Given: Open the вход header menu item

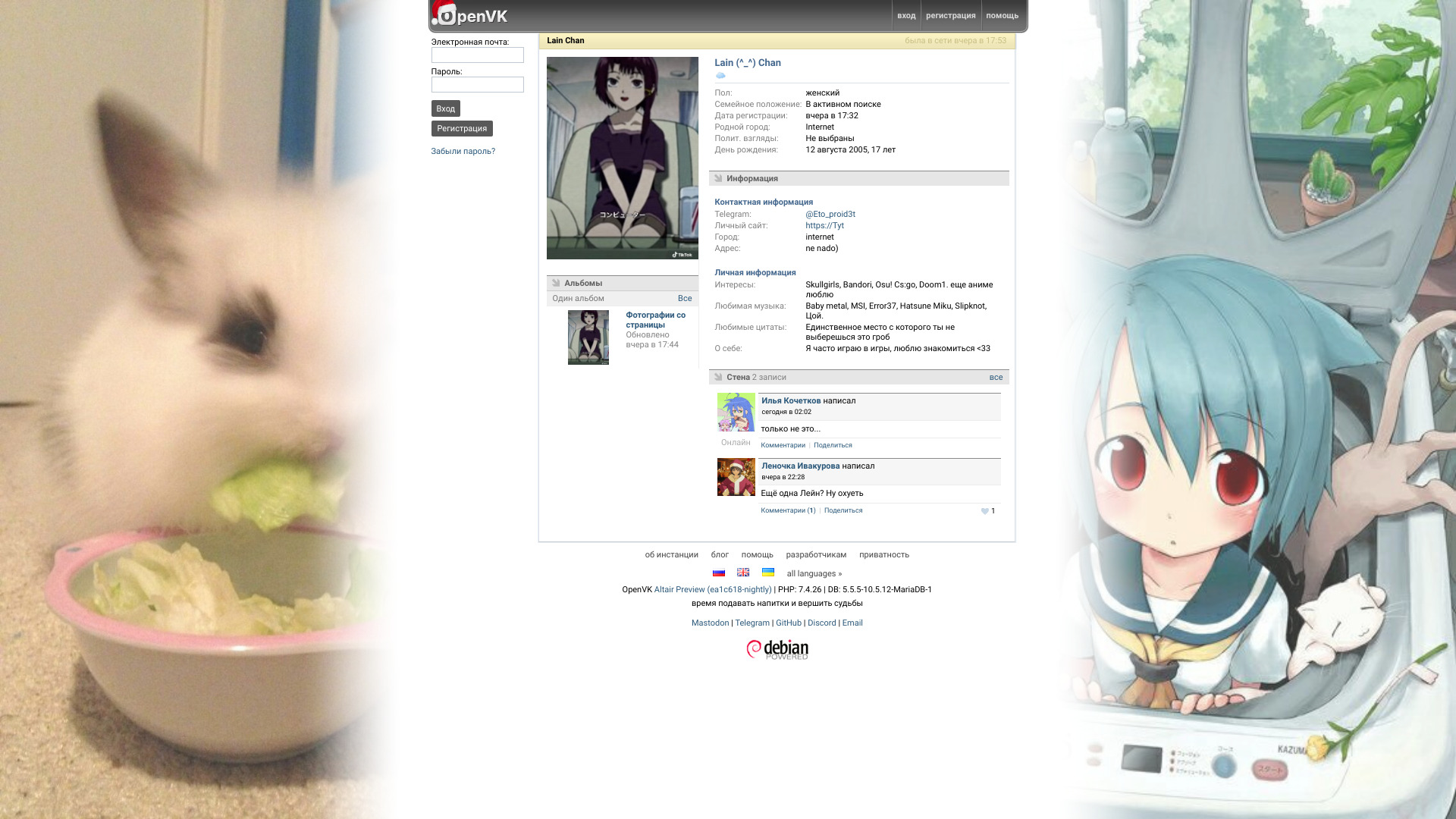Looking at the screenshot, I should click(906, 16).
